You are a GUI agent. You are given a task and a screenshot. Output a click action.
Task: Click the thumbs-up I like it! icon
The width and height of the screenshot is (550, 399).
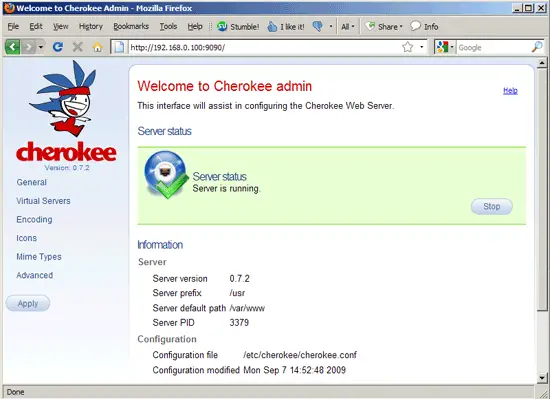coord(272,26)
